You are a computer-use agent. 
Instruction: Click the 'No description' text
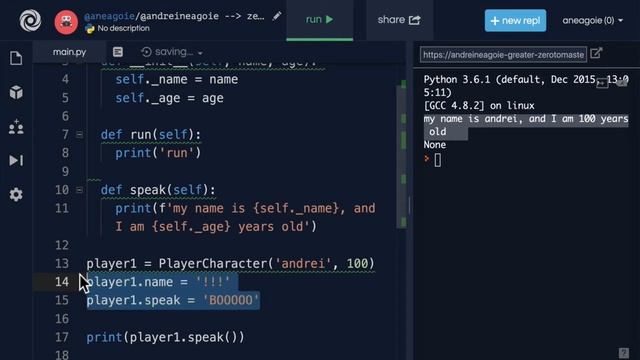click(123, 29)
